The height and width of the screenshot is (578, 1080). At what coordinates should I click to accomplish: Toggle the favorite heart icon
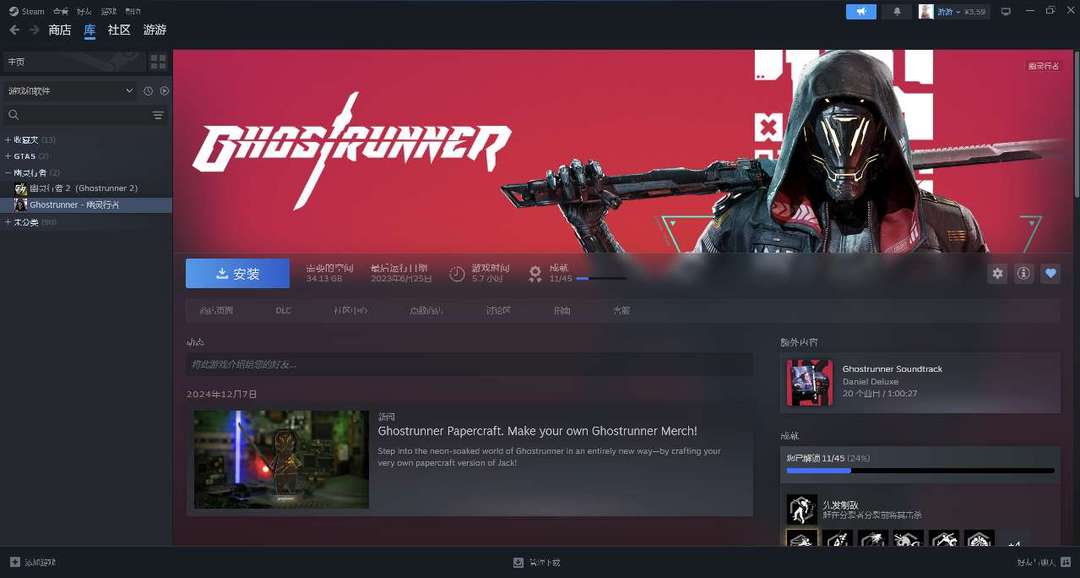coord(1050,273)
